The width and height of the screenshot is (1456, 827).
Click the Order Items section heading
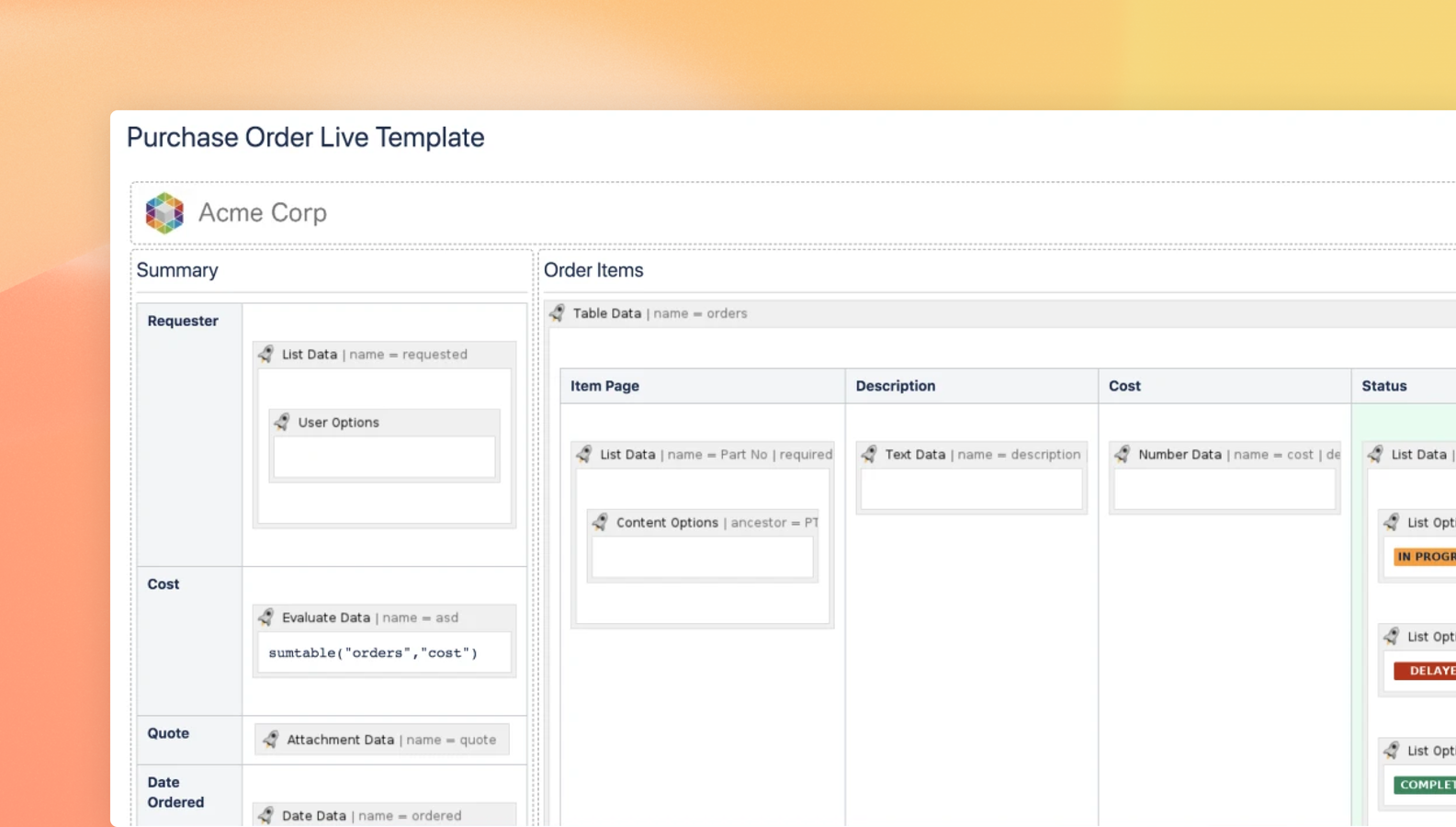click(x=593, y=270)
